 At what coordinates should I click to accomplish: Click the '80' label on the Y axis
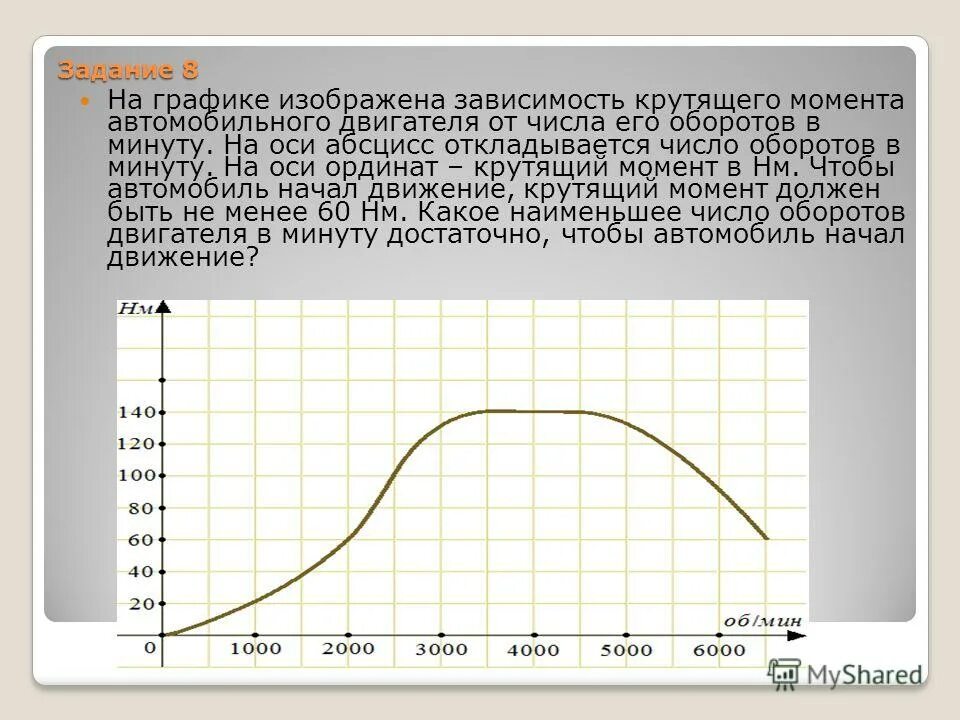coord(141,508)
